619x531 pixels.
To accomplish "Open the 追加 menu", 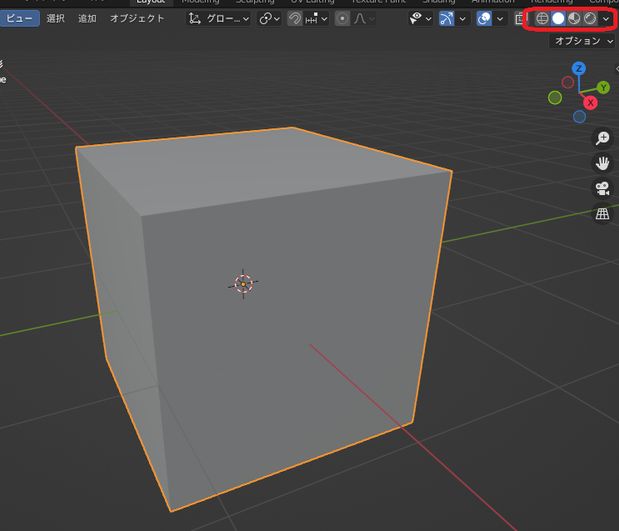I will point(87,19).
